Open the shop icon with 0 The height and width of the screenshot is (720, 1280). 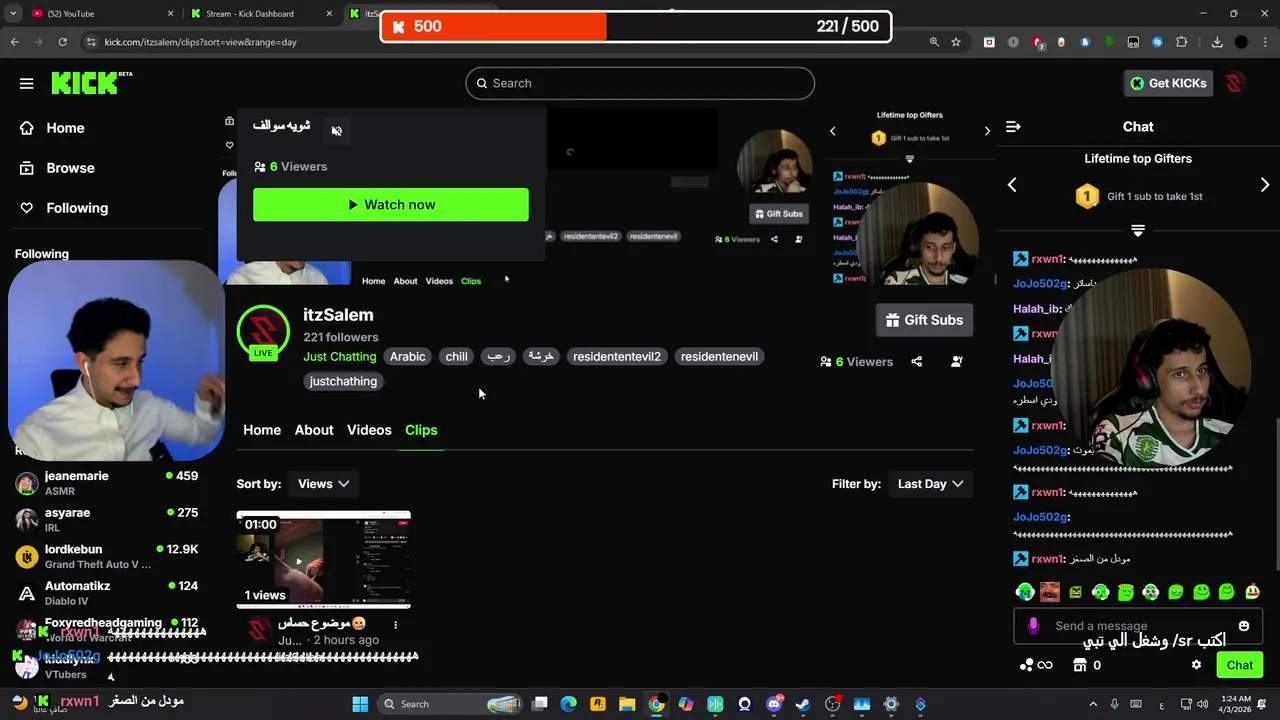click(x=1087, y=665)
